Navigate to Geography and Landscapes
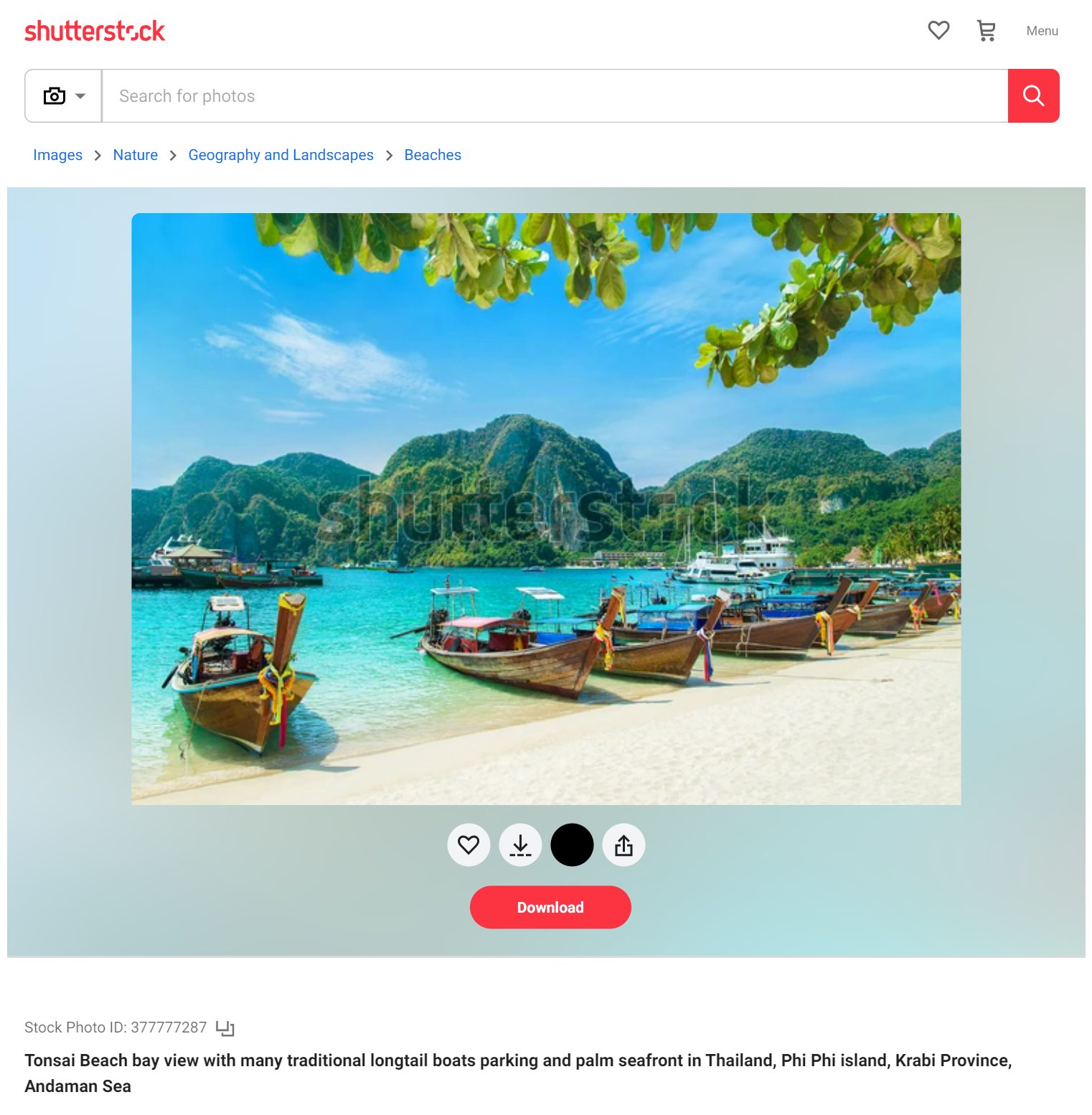The width and height of the screenshot is (1092, 1115). 281,155
